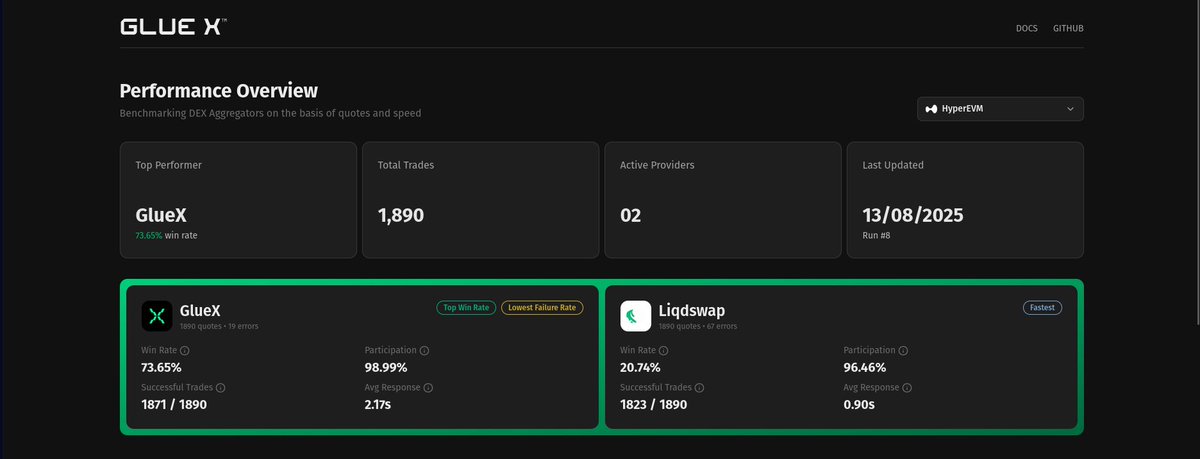
Task: Open the GITHUB link
Action: (1068, 28)
